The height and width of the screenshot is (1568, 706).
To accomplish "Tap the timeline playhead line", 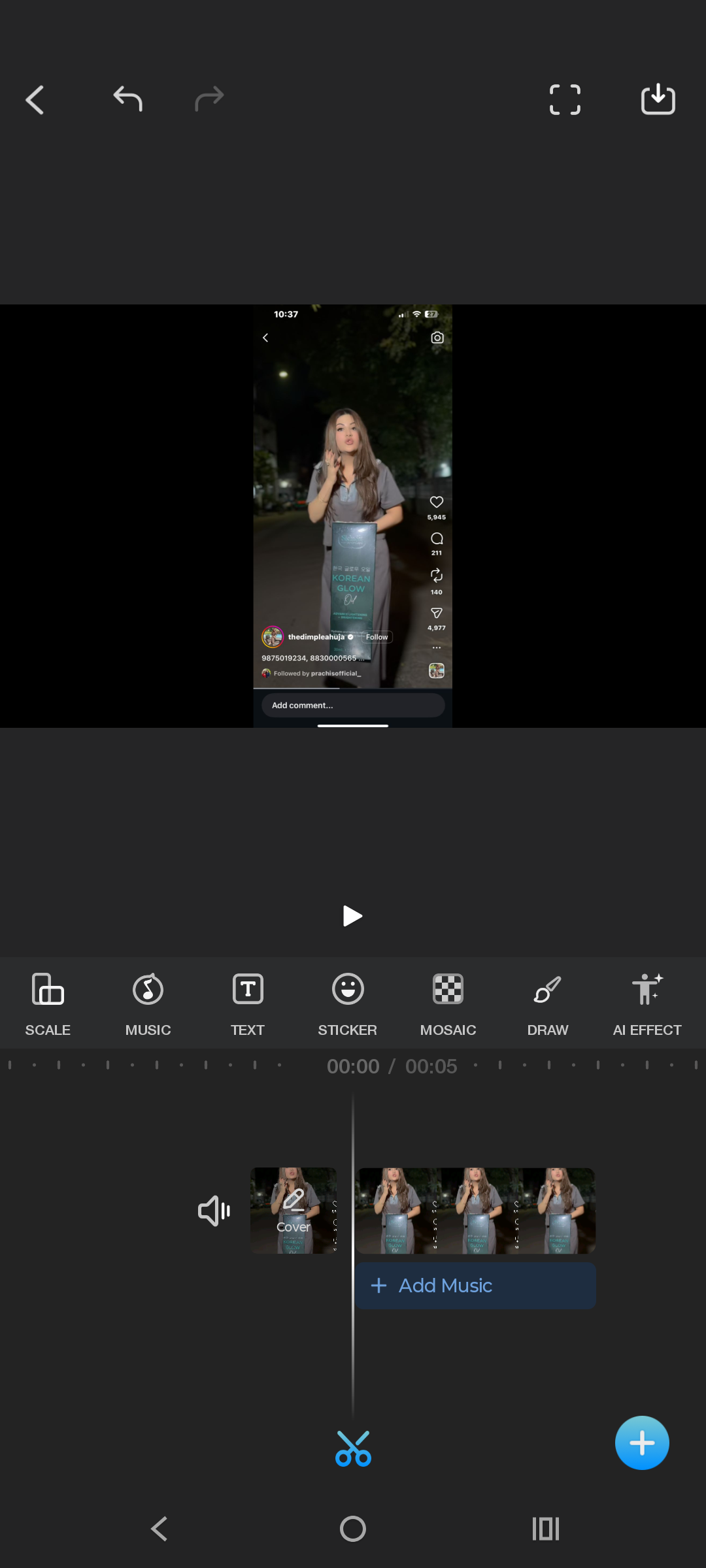I will click(x=353, y=1254).
